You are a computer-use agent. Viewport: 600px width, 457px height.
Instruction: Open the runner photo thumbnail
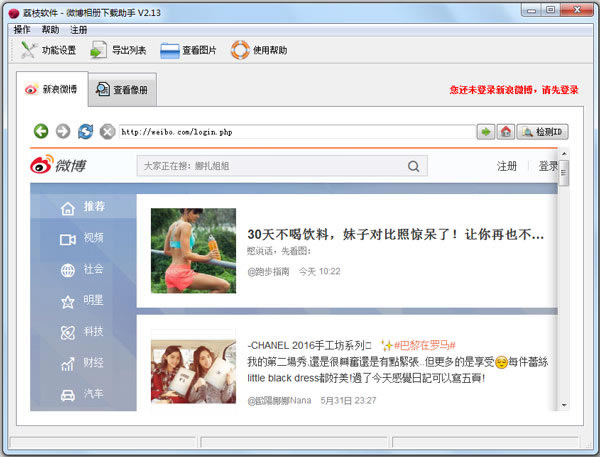[x=193, y=251]
